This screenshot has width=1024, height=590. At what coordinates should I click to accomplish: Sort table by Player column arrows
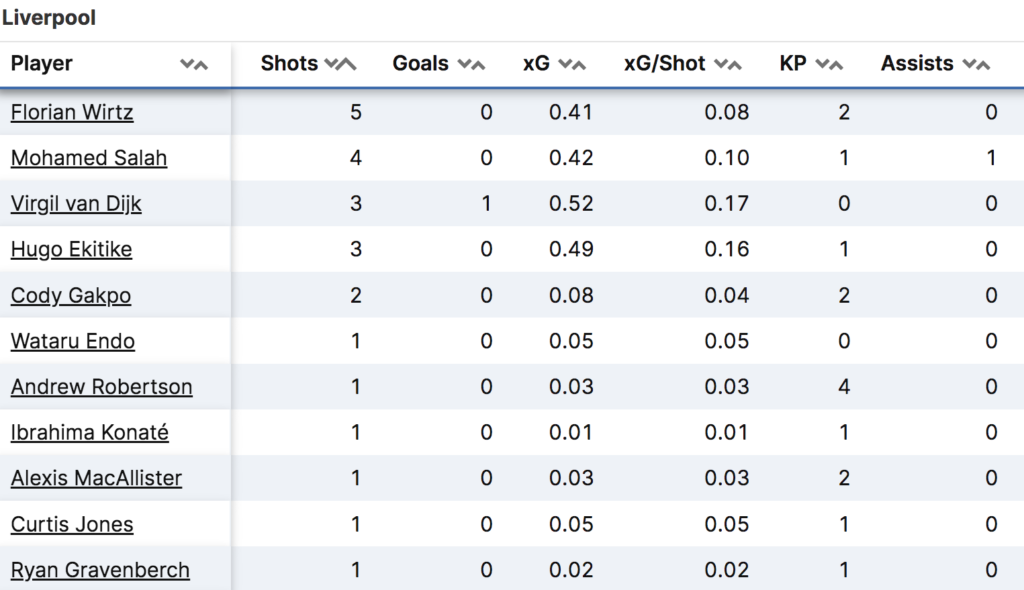[194, 64]
